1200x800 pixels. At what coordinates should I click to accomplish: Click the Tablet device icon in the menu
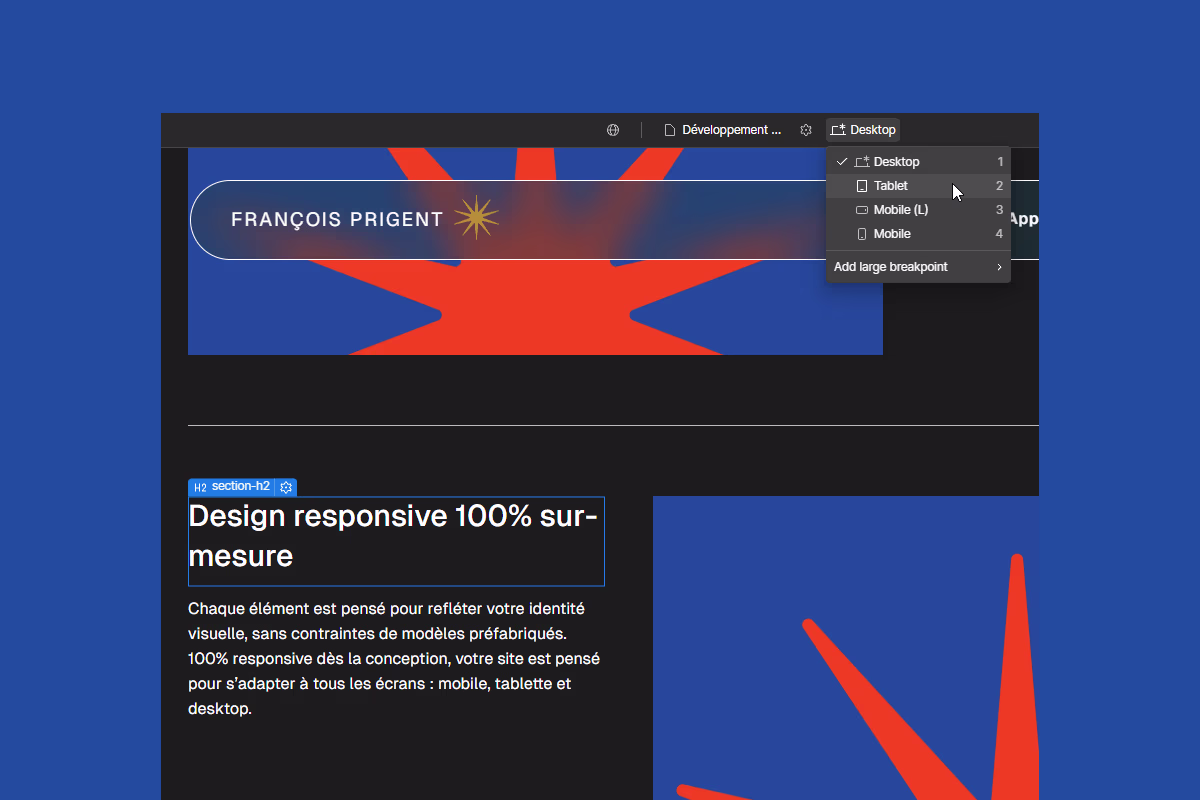[862, 186]
